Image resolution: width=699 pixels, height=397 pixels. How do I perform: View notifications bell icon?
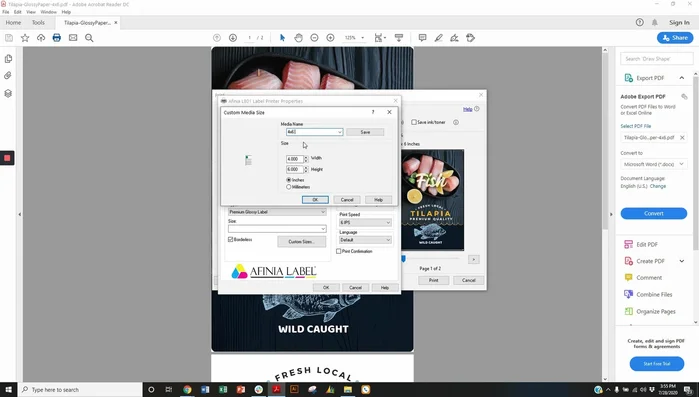655,22
